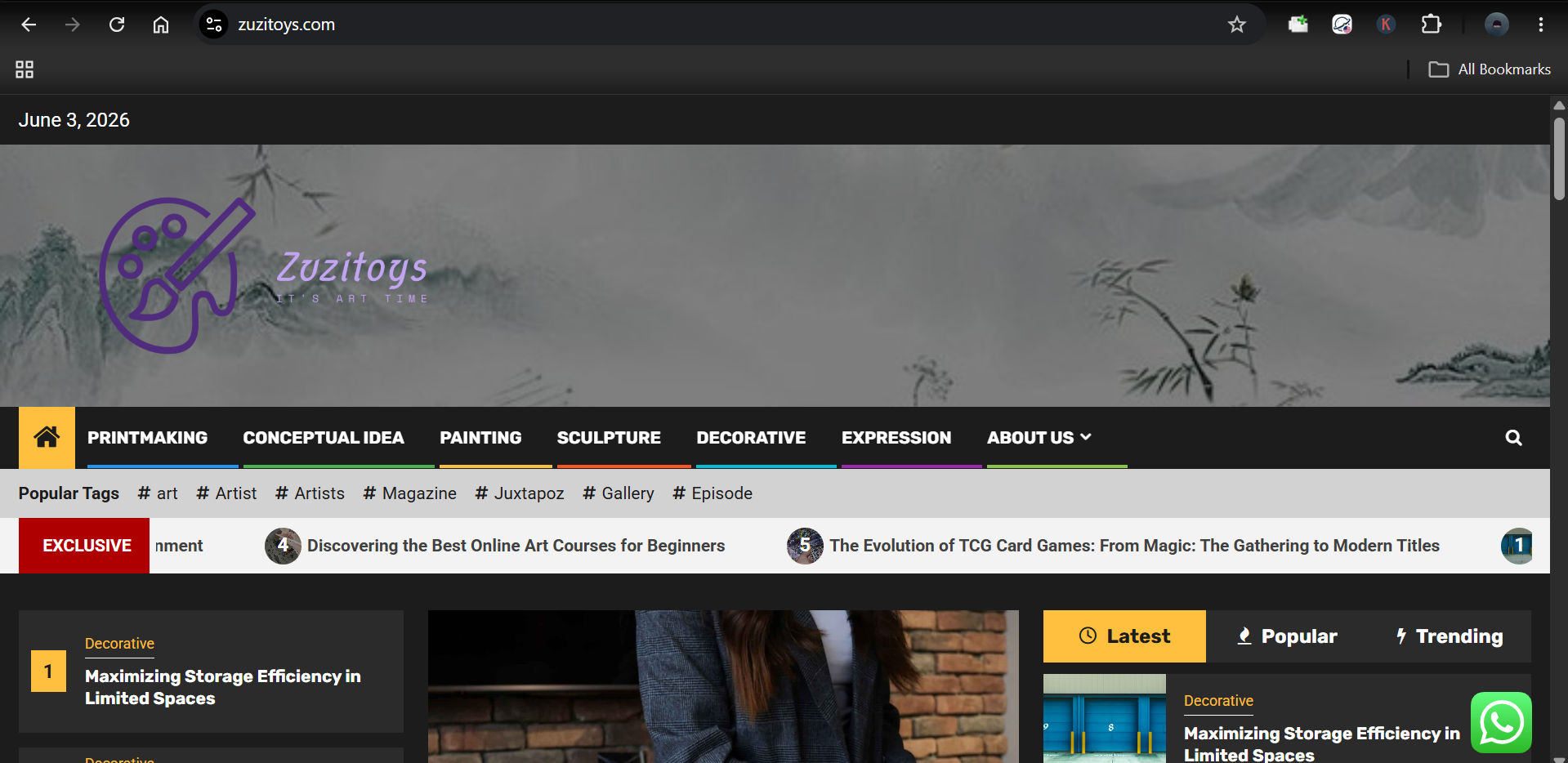Viewport: 1568px width, 763px height.
Task: Open the browser extensions puzzle icon
Action: click(1431, 25)
